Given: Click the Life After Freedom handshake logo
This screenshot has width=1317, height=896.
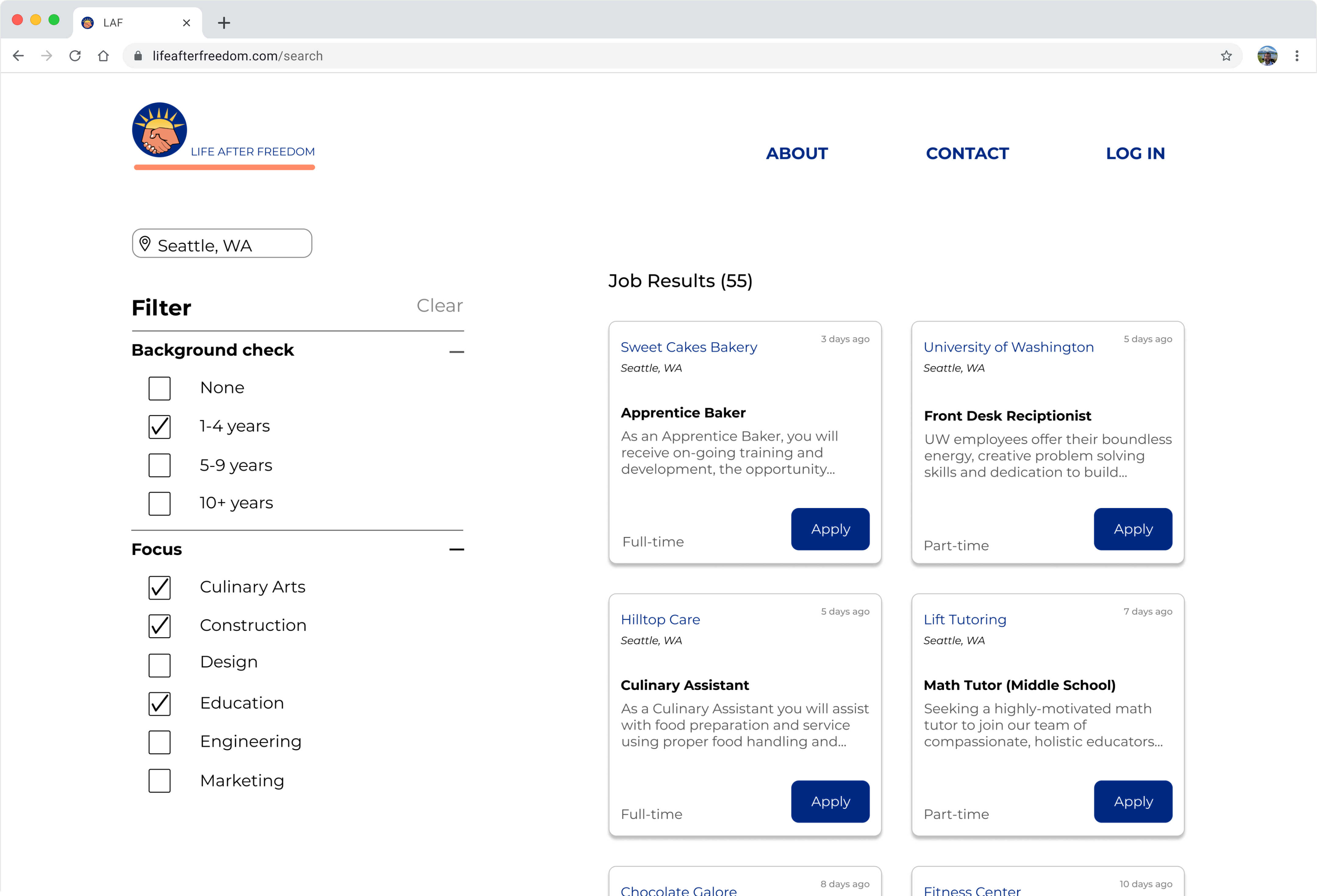Looking at the screenshot, I should (x=159, y=130).
